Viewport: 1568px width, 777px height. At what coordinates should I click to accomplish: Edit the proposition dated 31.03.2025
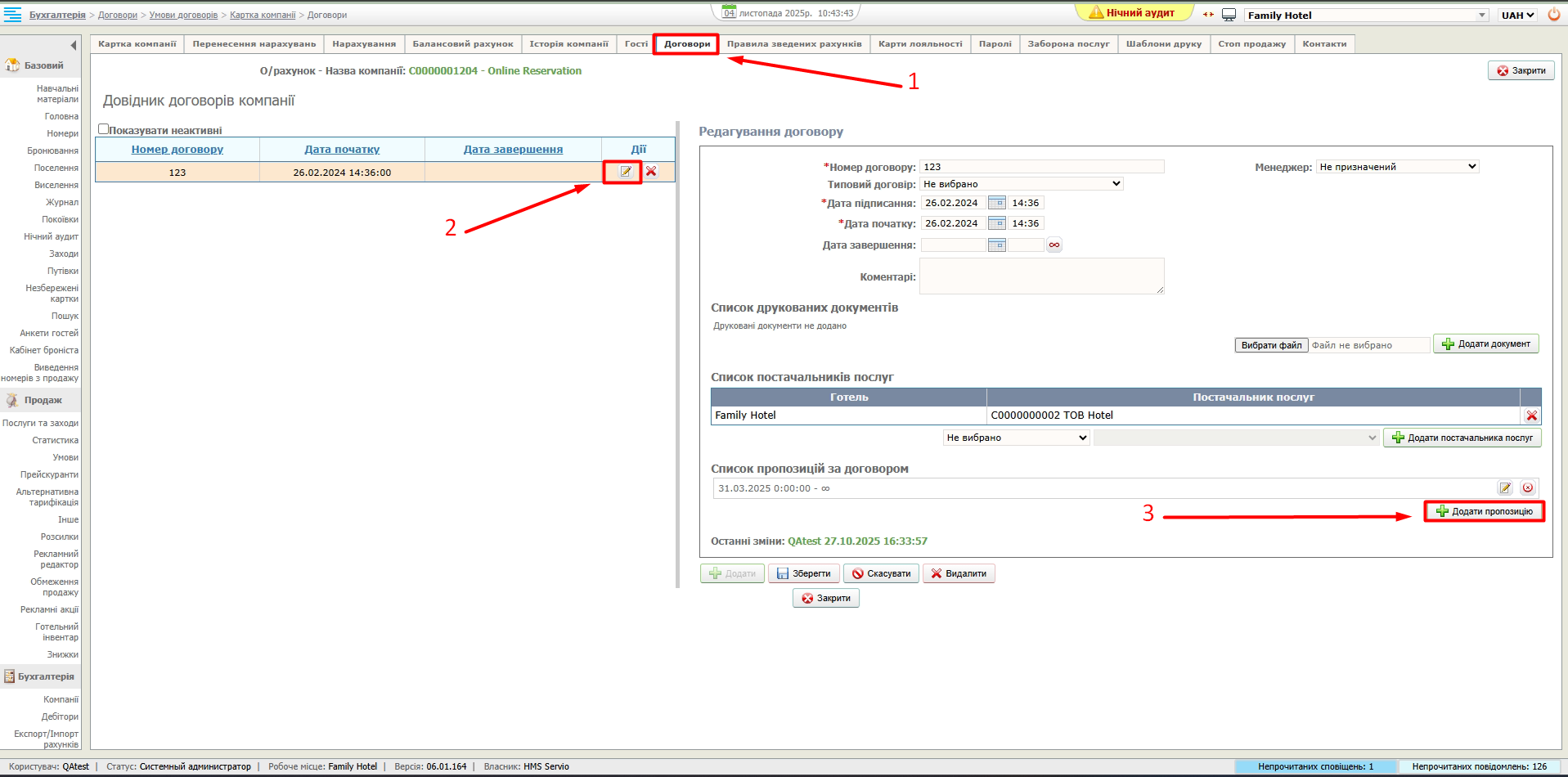pyautogui.click(x=1505, y=488)
